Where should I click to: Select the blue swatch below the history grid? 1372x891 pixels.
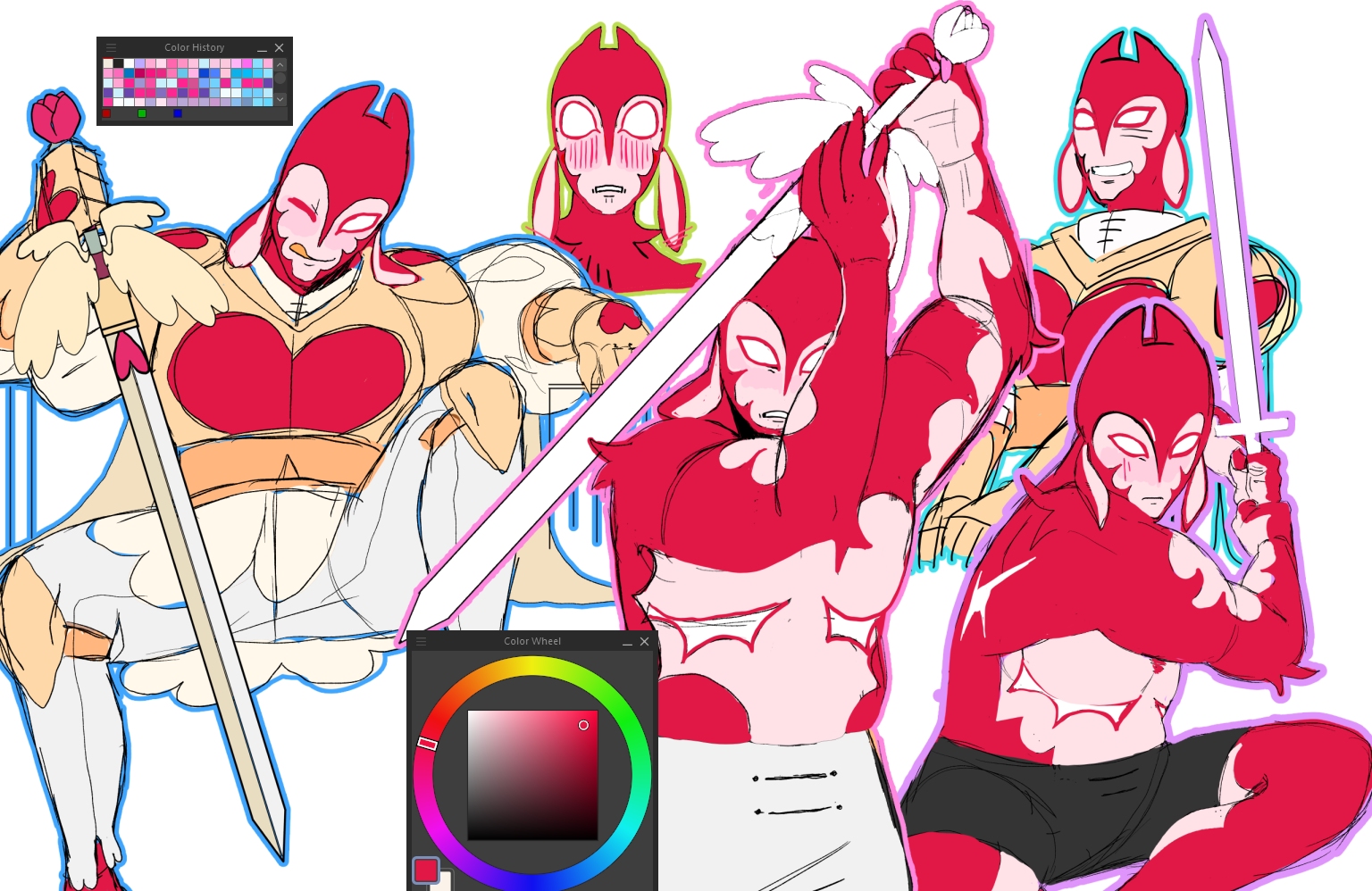[178, 113]
